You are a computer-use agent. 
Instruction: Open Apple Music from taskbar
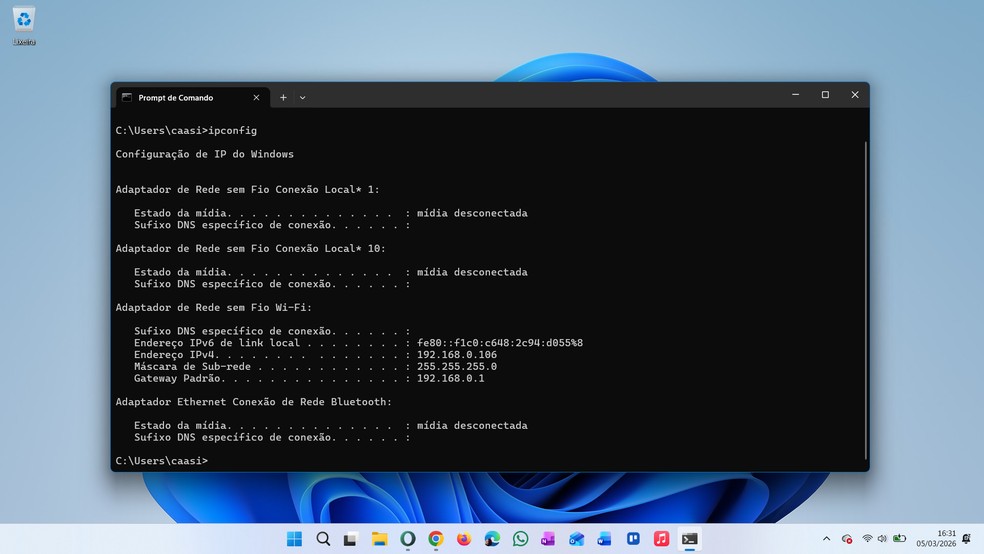click(x=661, y=539)
